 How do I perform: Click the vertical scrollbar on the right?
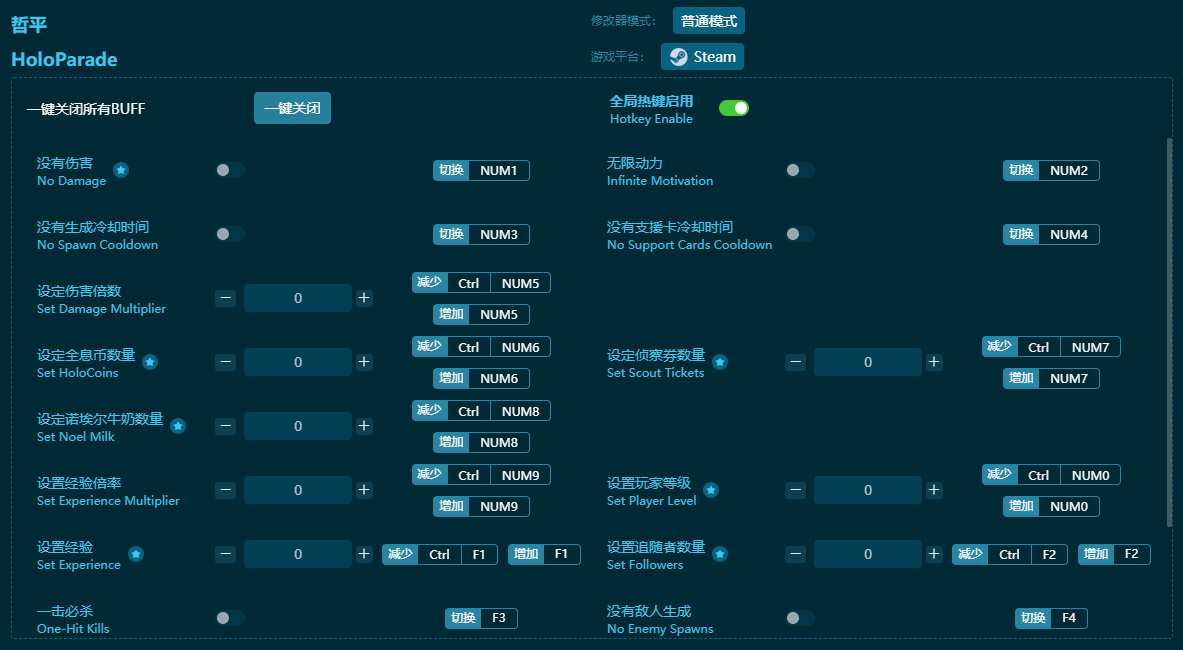click(x=1169, y=330)
